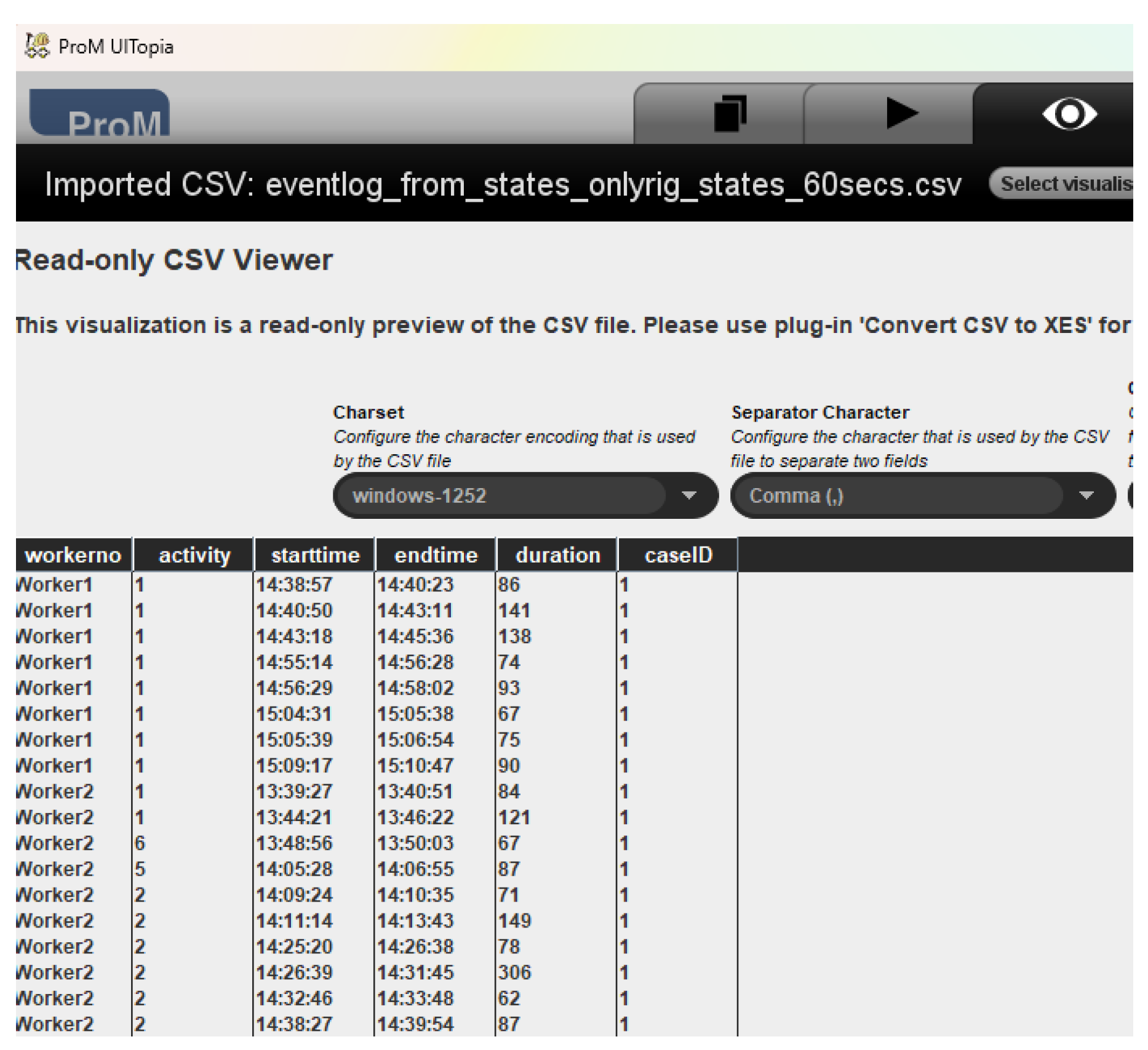Click the Separator Character dropdown arrow
Image resolution: width=1148 pixels, height=1050 pixels.
pos(1086,496)
